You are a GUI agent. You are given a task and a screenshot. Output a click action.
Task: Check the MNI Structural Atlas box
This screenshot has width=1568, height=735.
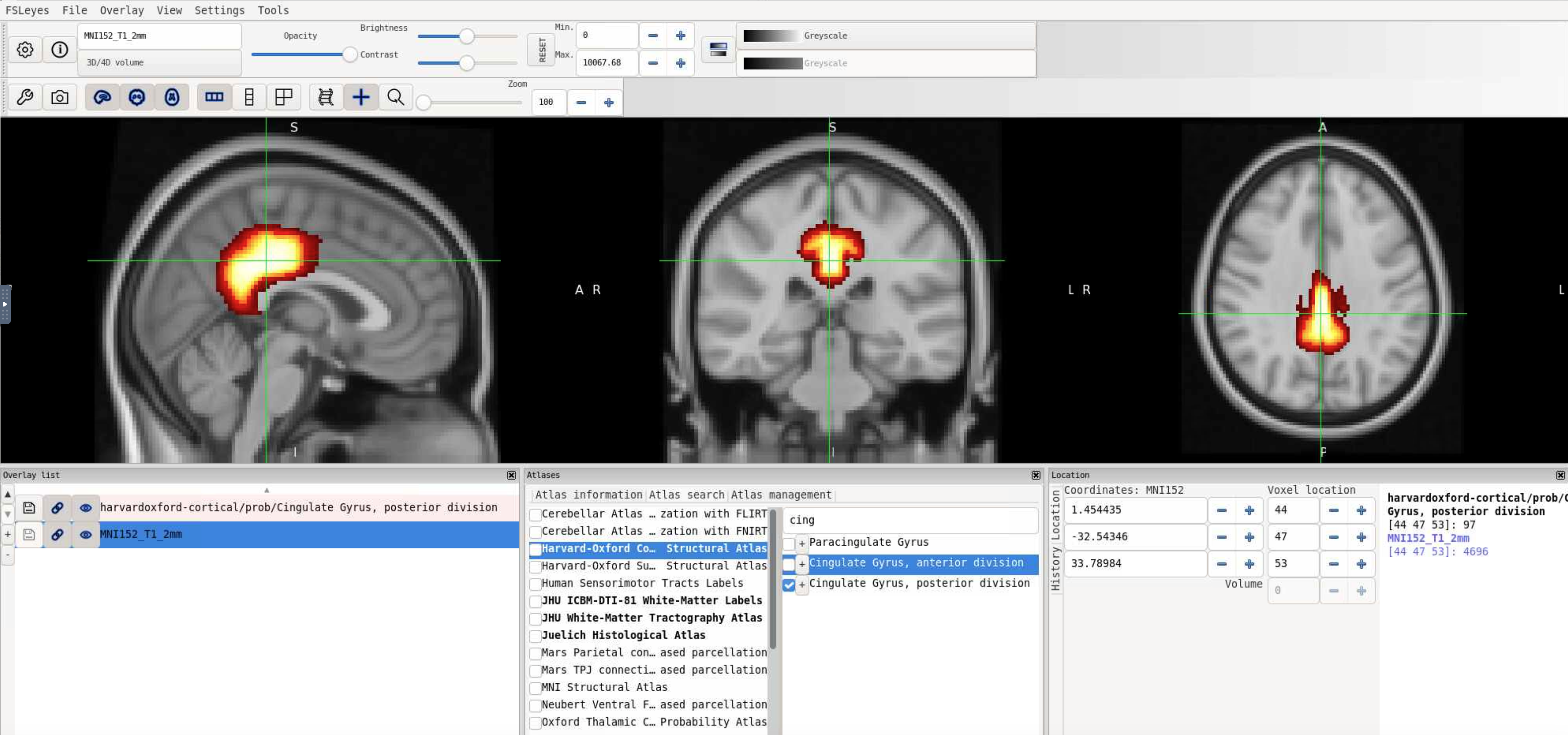click(x=535, y=688)
